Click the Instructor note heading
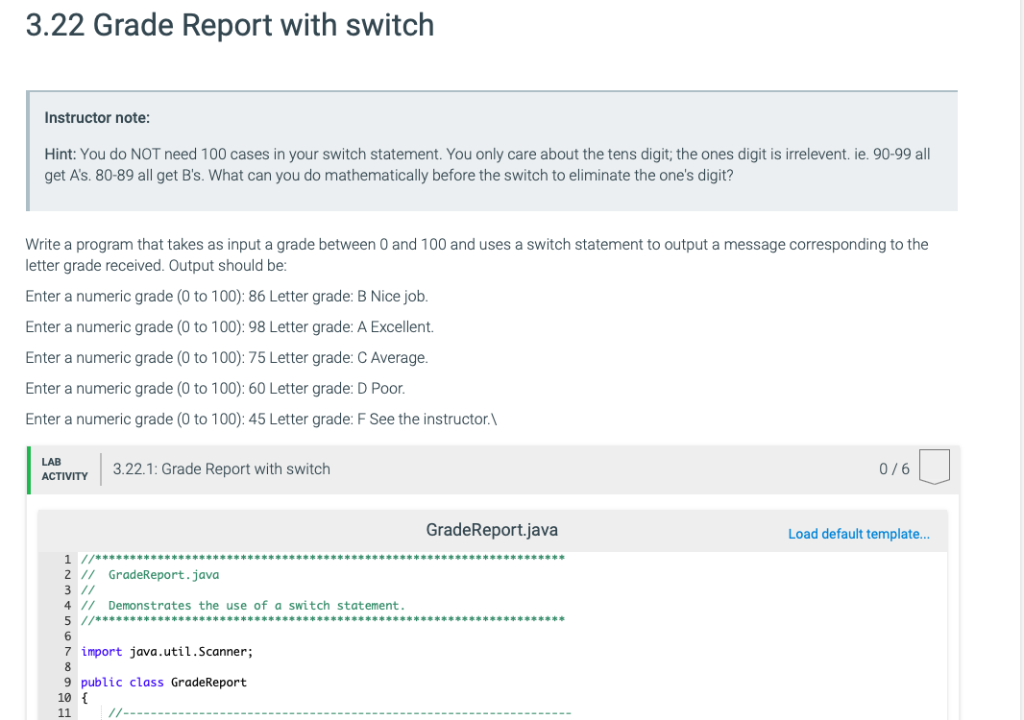Screen dimensions: 1024x720 click(97, 117)
